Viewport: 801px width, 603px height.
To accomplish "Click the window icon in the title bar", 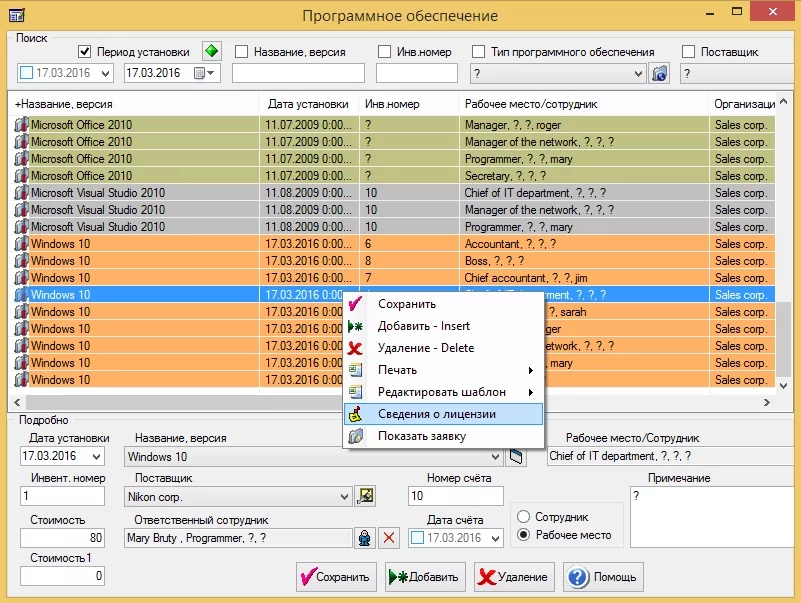I will (x=17, y=14).
